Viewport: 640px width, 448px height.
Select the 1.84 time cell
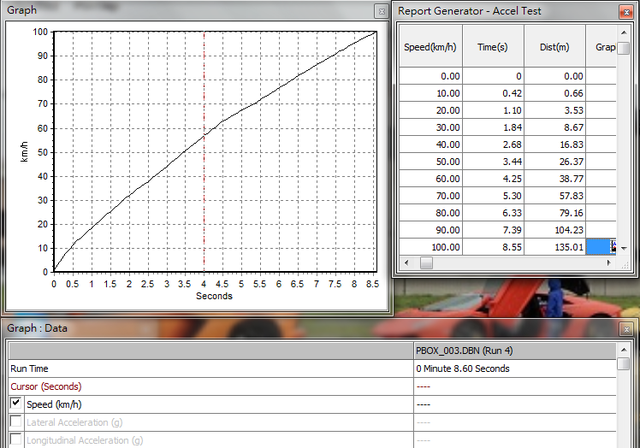[493, 128]
